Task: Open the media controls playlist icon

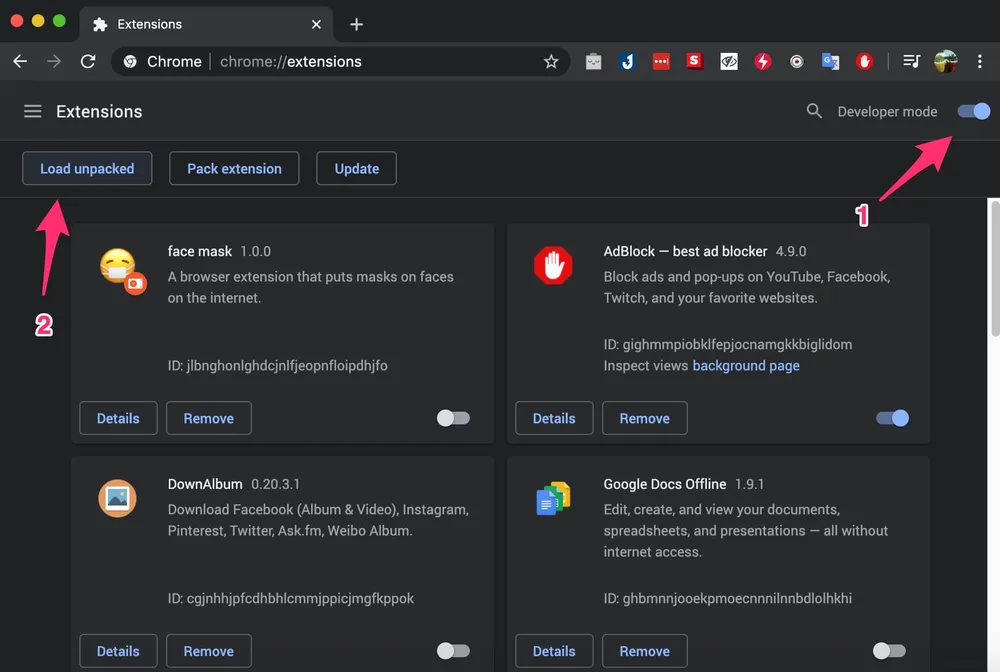Action: point(911,62)
